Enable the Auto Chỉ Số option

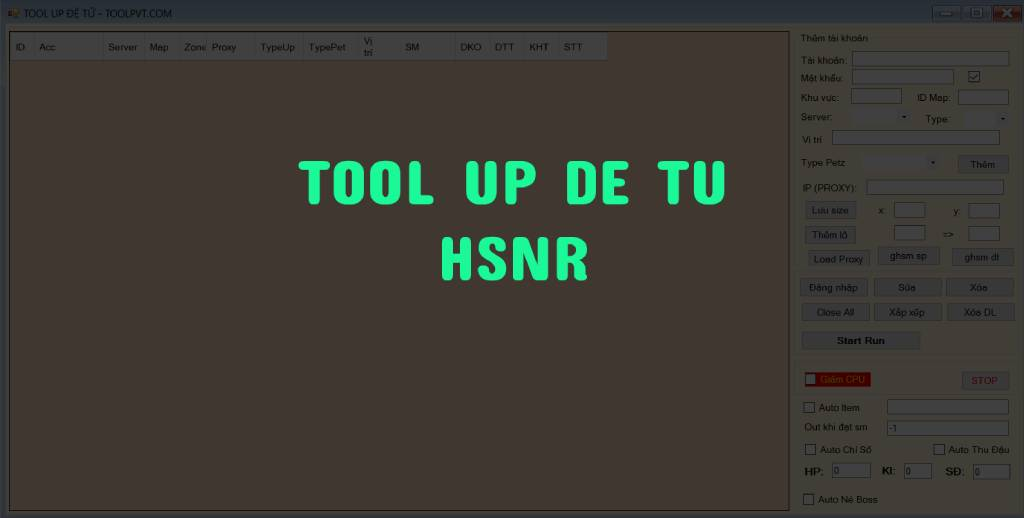point(810,450)
